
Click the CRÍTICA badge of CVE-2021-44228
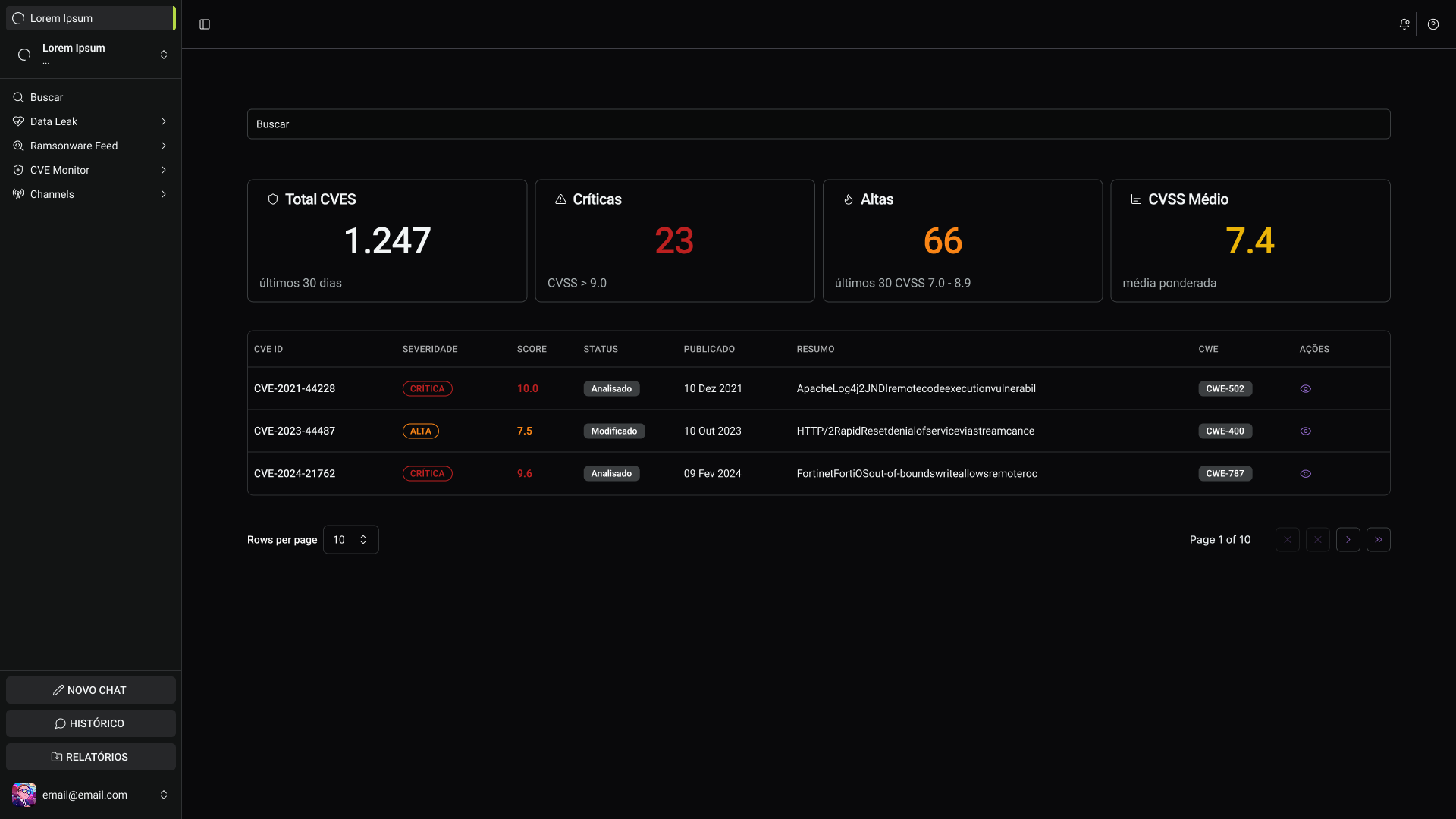tap(427, 388)
